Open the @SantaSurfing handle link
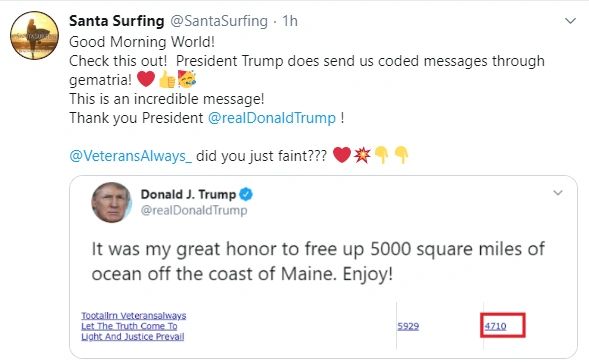 coord(219,21)
